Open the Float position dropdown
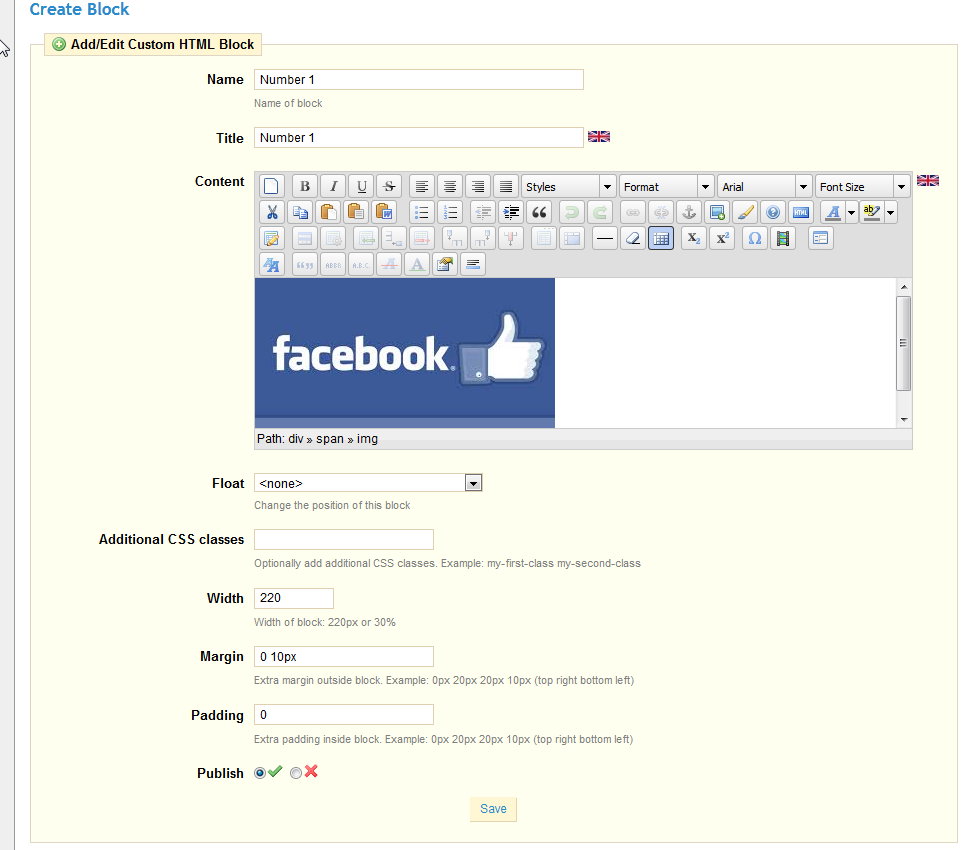This screenshot has height=850, width=962. (x=368, y=483)
